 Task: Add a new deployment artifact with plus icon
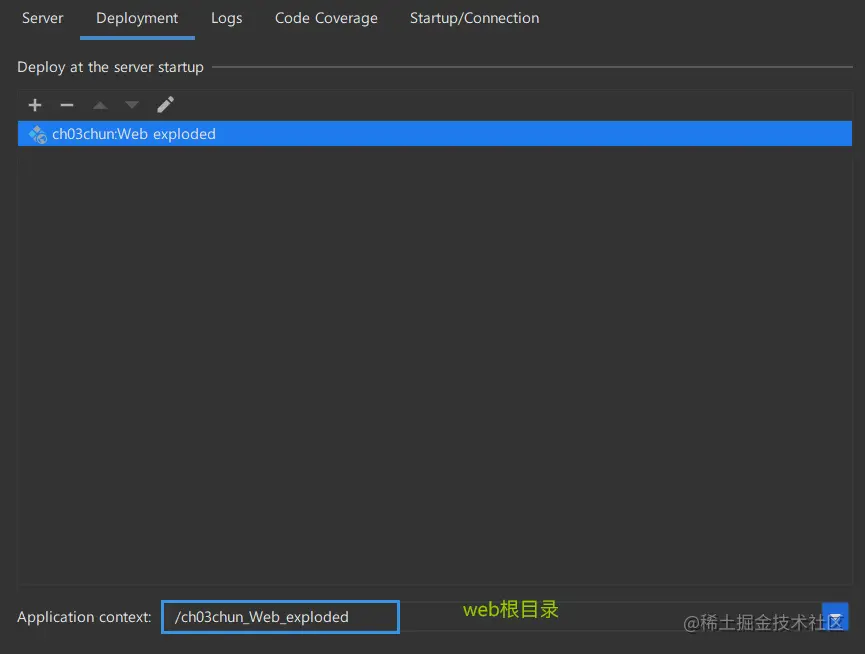tap(35, 105)
